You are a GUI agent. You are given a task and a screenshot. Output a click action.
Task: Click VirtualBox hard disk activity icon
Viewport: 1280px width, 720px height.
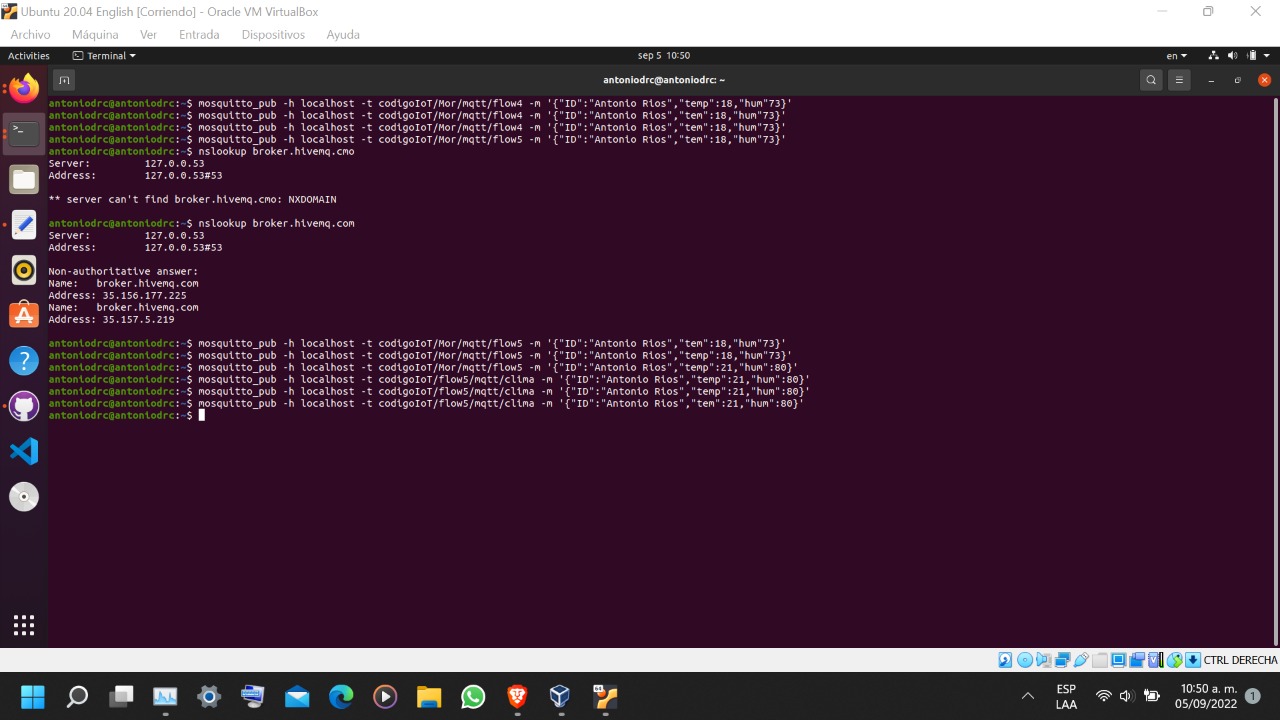(1005, 660)
